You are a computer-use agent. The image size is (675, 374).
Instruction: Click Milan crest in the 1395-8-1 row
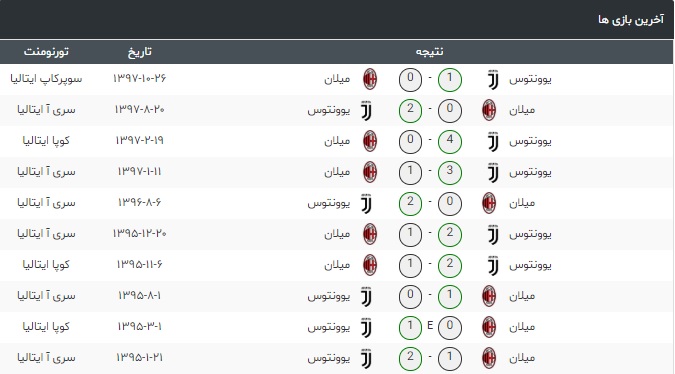489,296
